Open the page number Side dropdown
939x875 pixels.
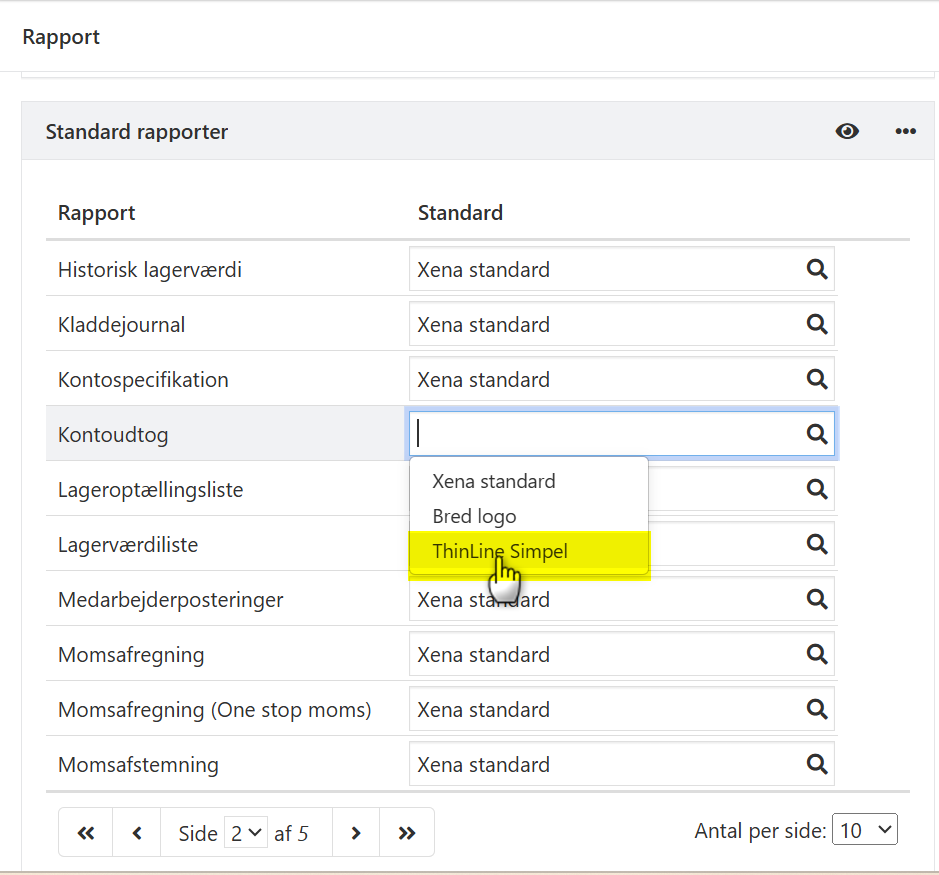coord(246,833)
